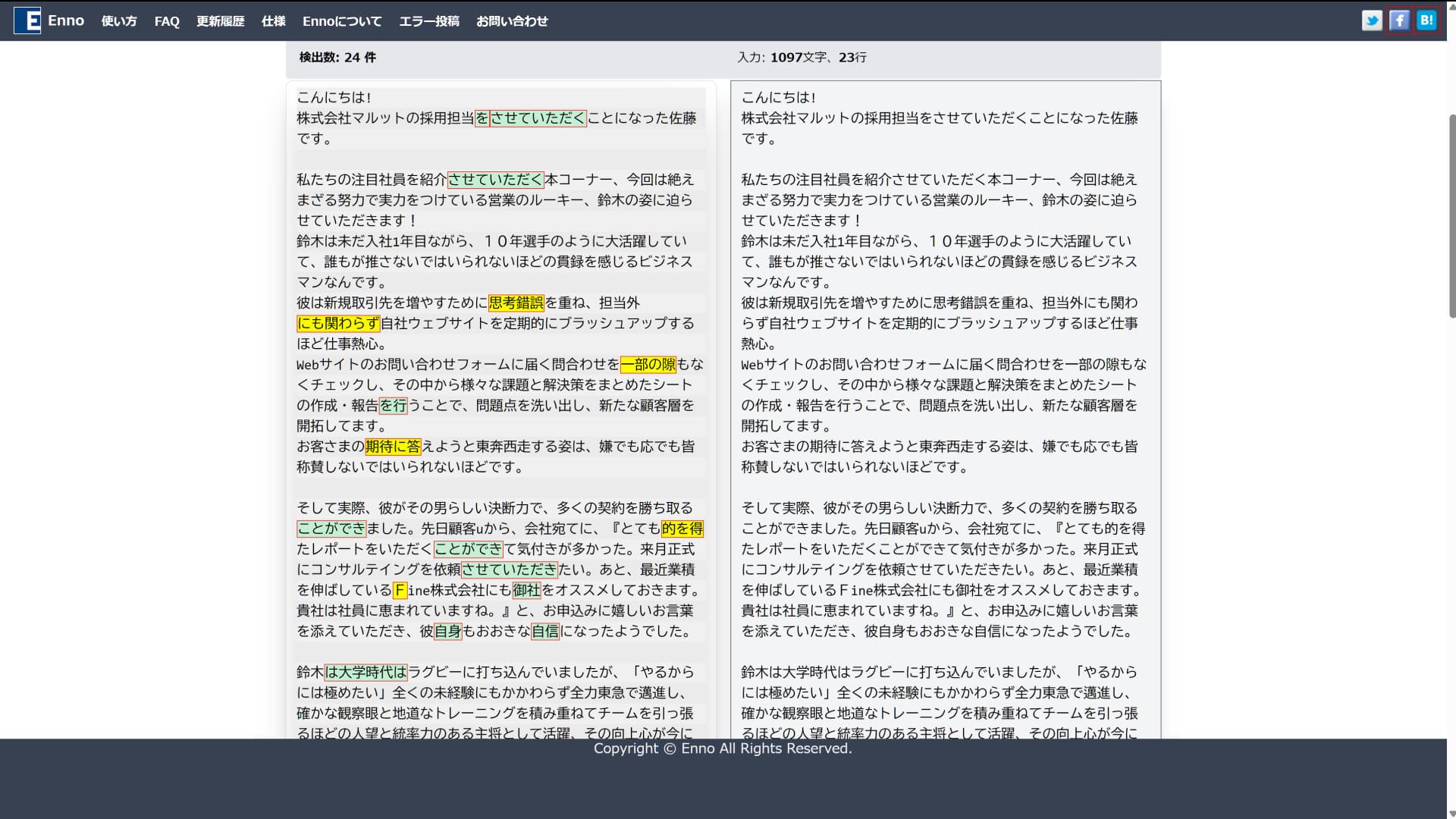The width and height of the screenshot is (1456, 819).
Task: Open the FAQ page link
Action: click(167, 21)
